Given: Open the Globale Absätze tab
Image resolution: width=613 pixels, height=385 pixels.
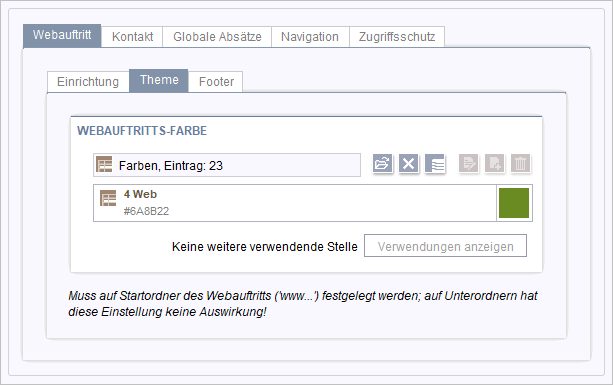Looking at the screenshot, I should tap(217, 37).
